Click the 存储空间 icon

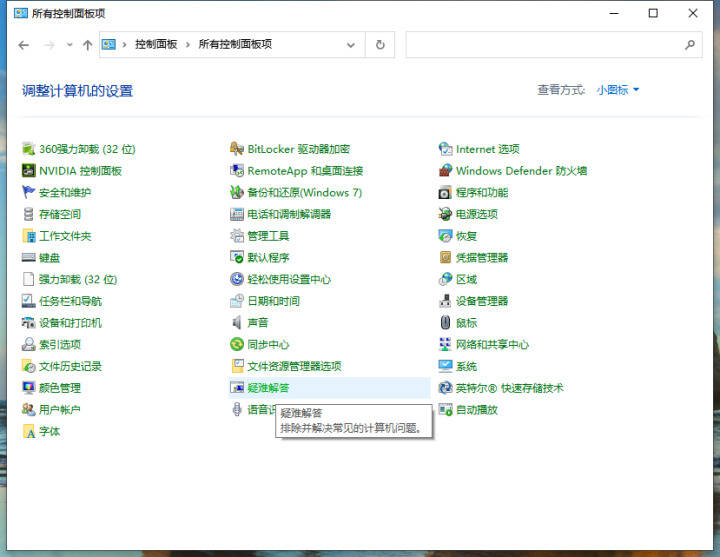click(x=28, y=214)
